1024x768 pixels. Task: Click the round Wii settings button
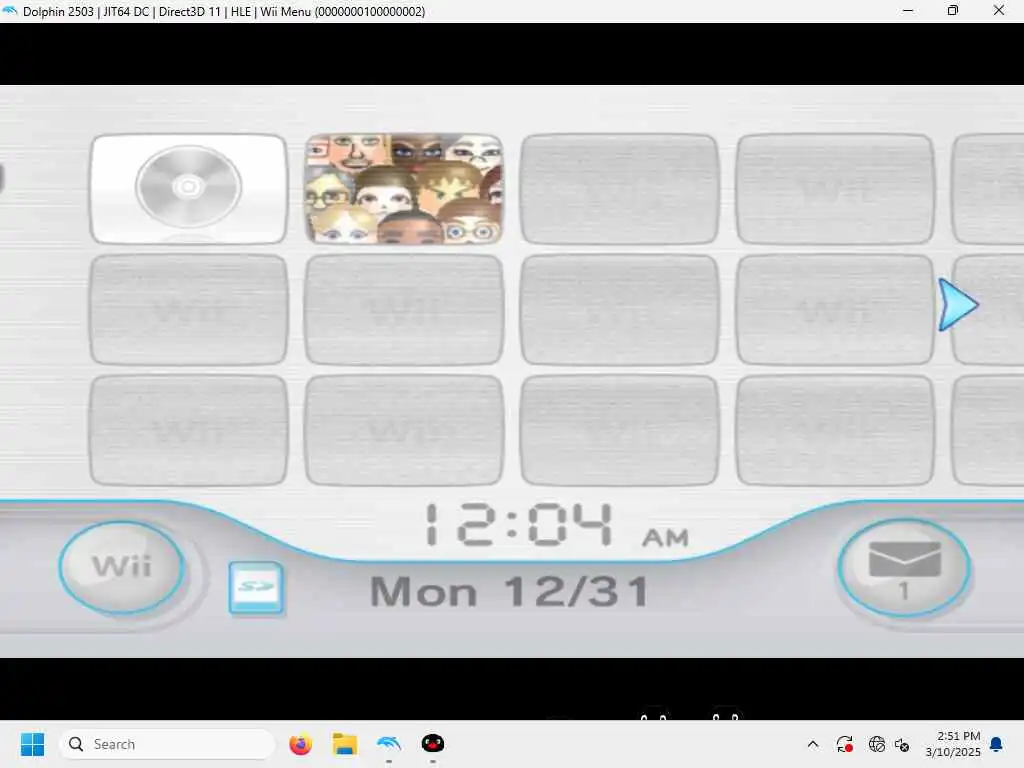click(121, 567)
